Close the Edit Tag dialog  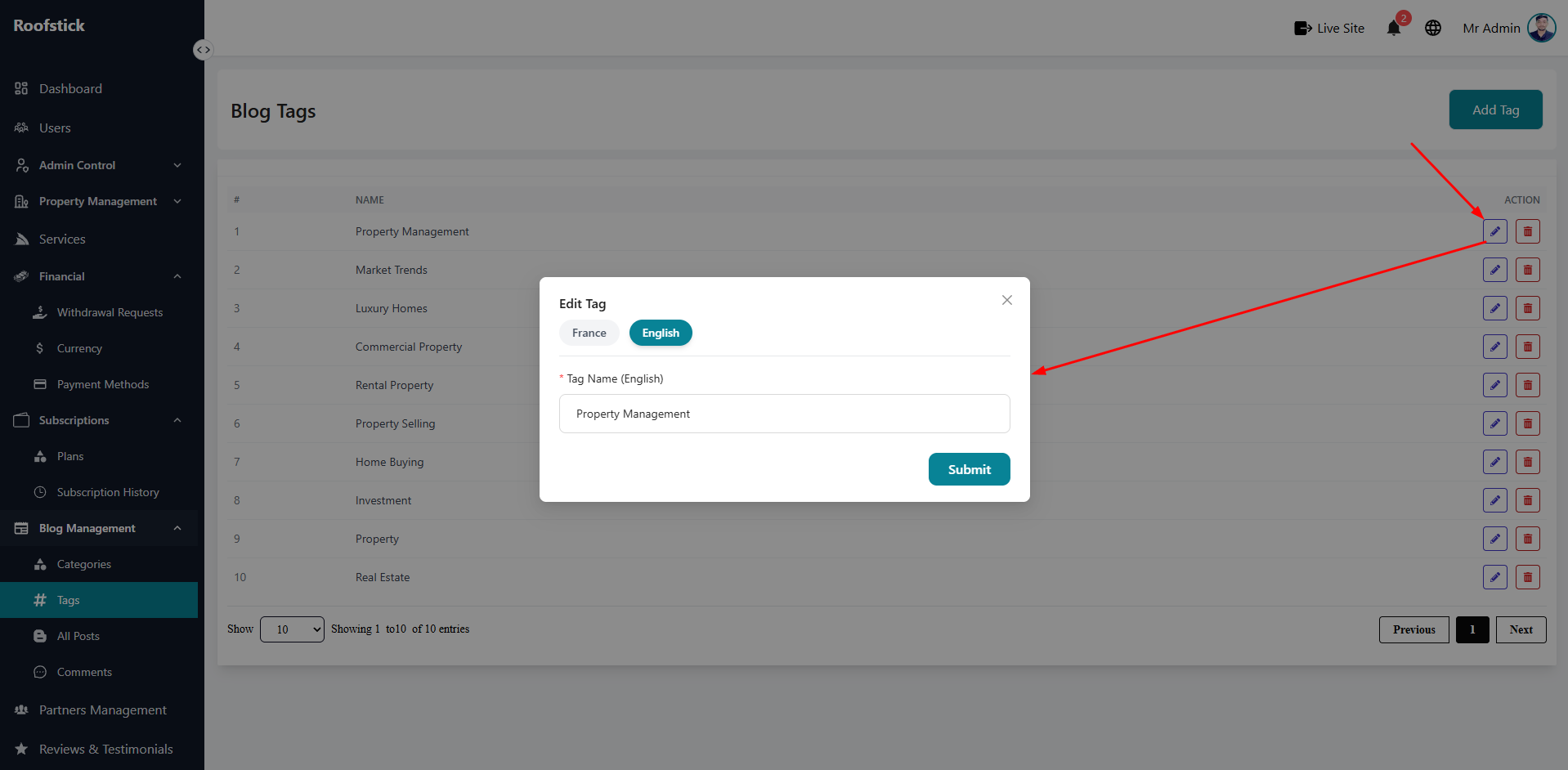[1007, 300]
